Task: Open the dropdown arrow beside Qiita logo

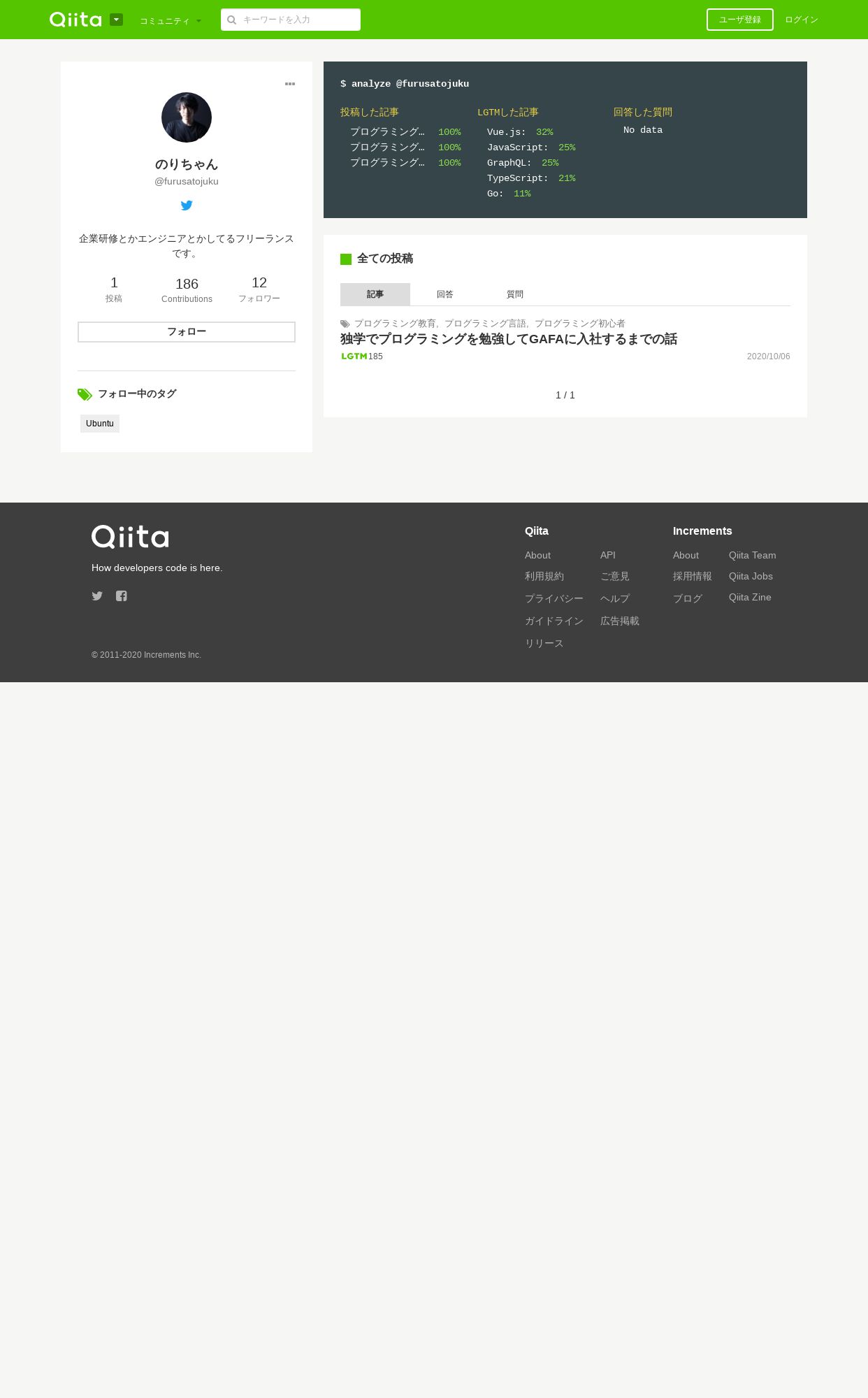Action: (x=116, y=20)
